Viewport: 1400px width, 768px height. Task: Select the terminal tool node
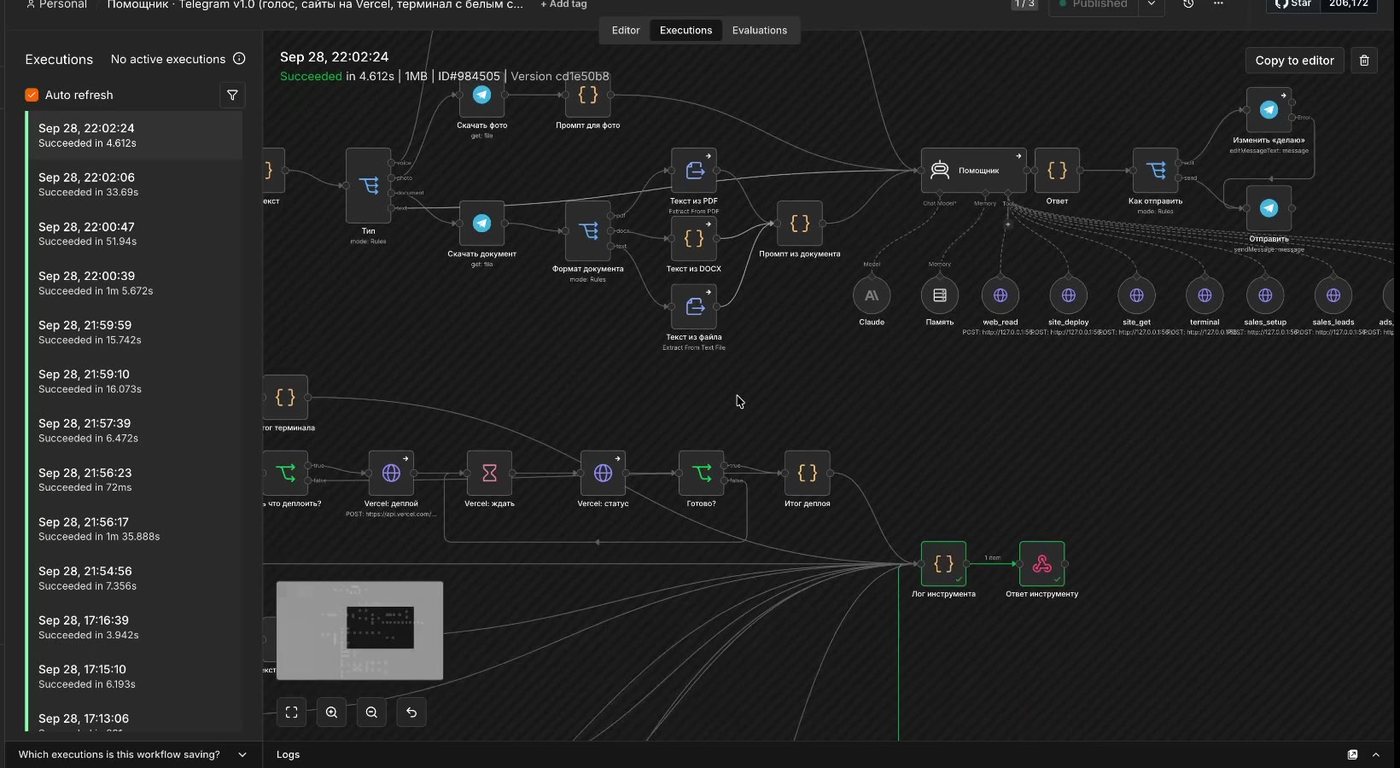click(x=1205, y=295)
